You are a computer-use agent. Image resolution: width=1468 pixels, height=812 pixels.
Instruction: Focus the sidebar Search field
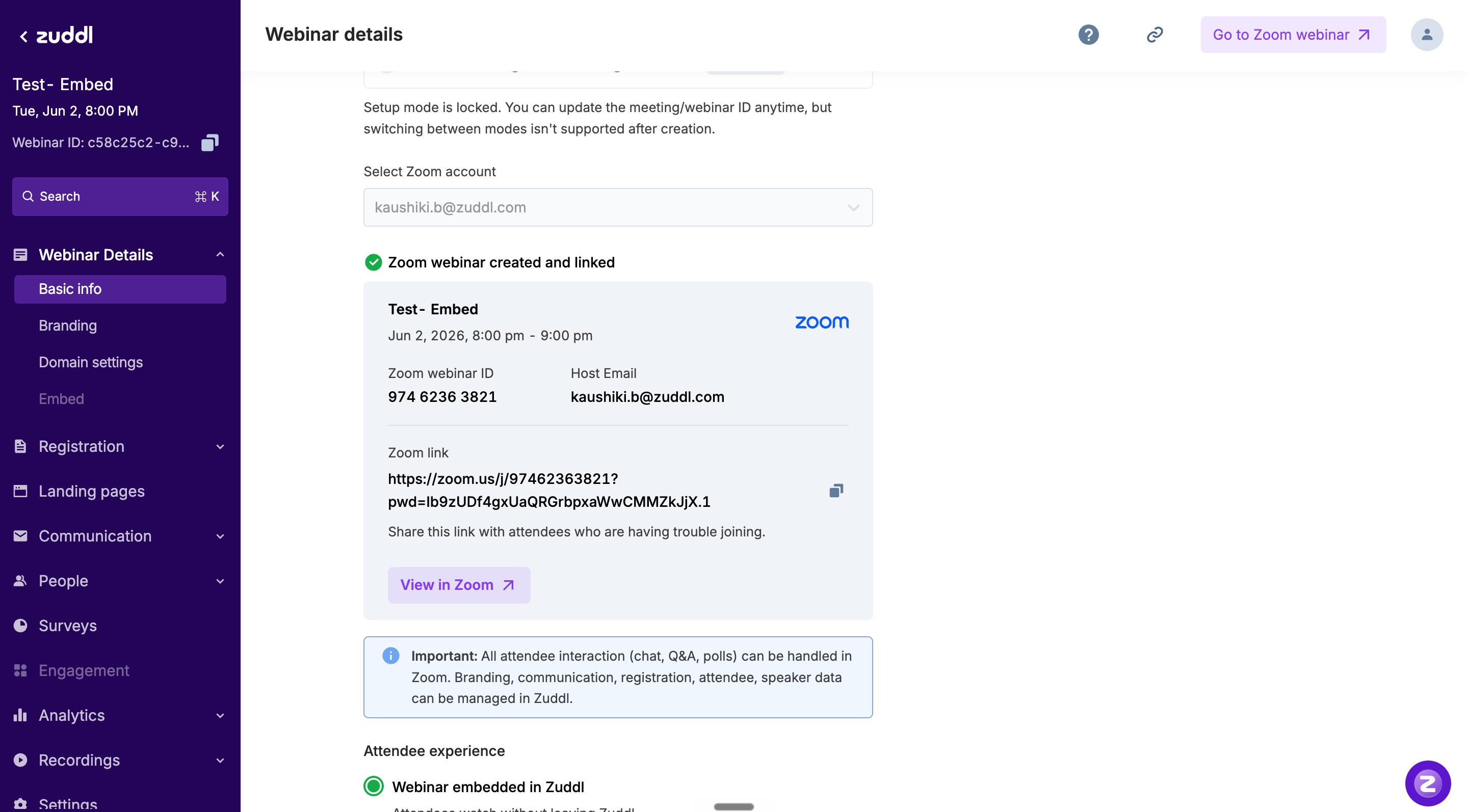[120, 197]
